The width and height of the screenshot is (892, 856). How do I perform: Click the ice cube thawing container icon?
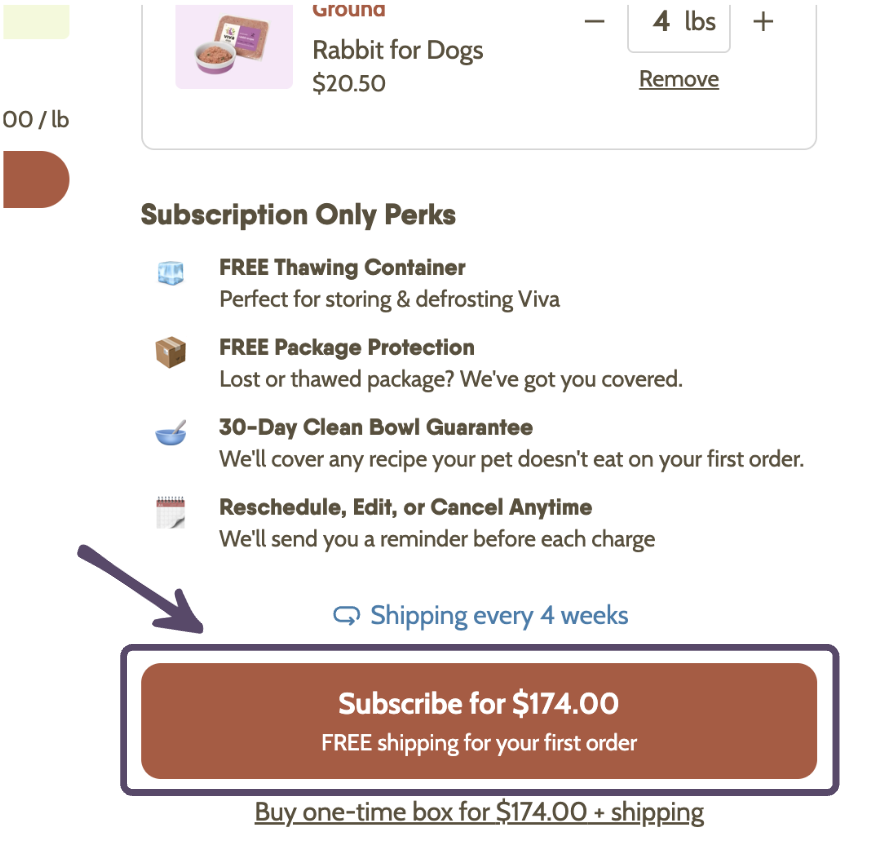tap(171, 272)
